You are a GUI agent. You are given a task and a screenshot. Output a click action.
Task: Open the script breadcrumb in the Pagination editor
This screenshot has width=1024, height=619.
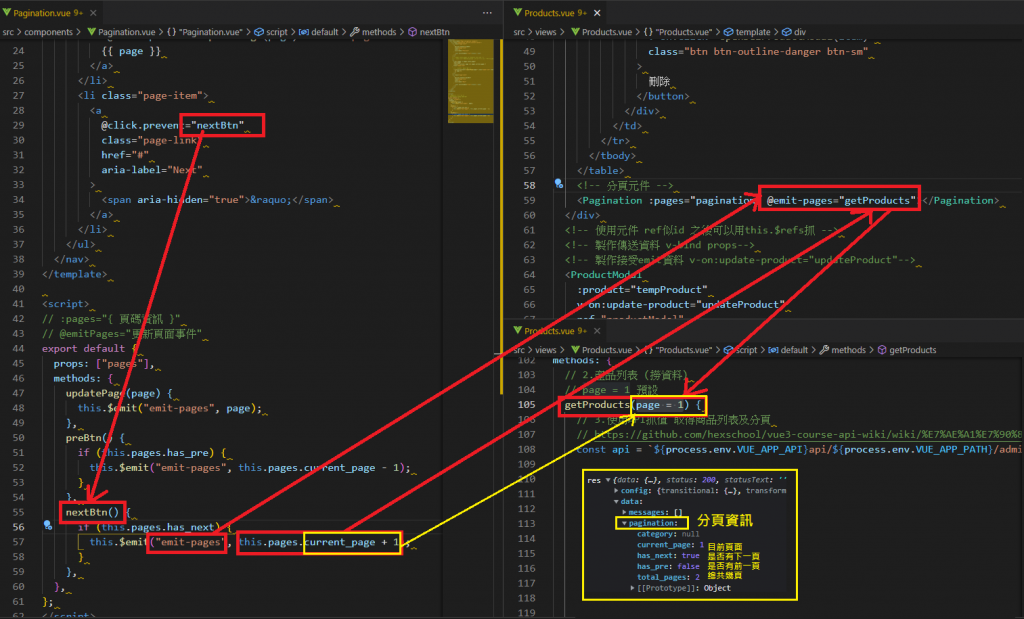tap(271, 32)
